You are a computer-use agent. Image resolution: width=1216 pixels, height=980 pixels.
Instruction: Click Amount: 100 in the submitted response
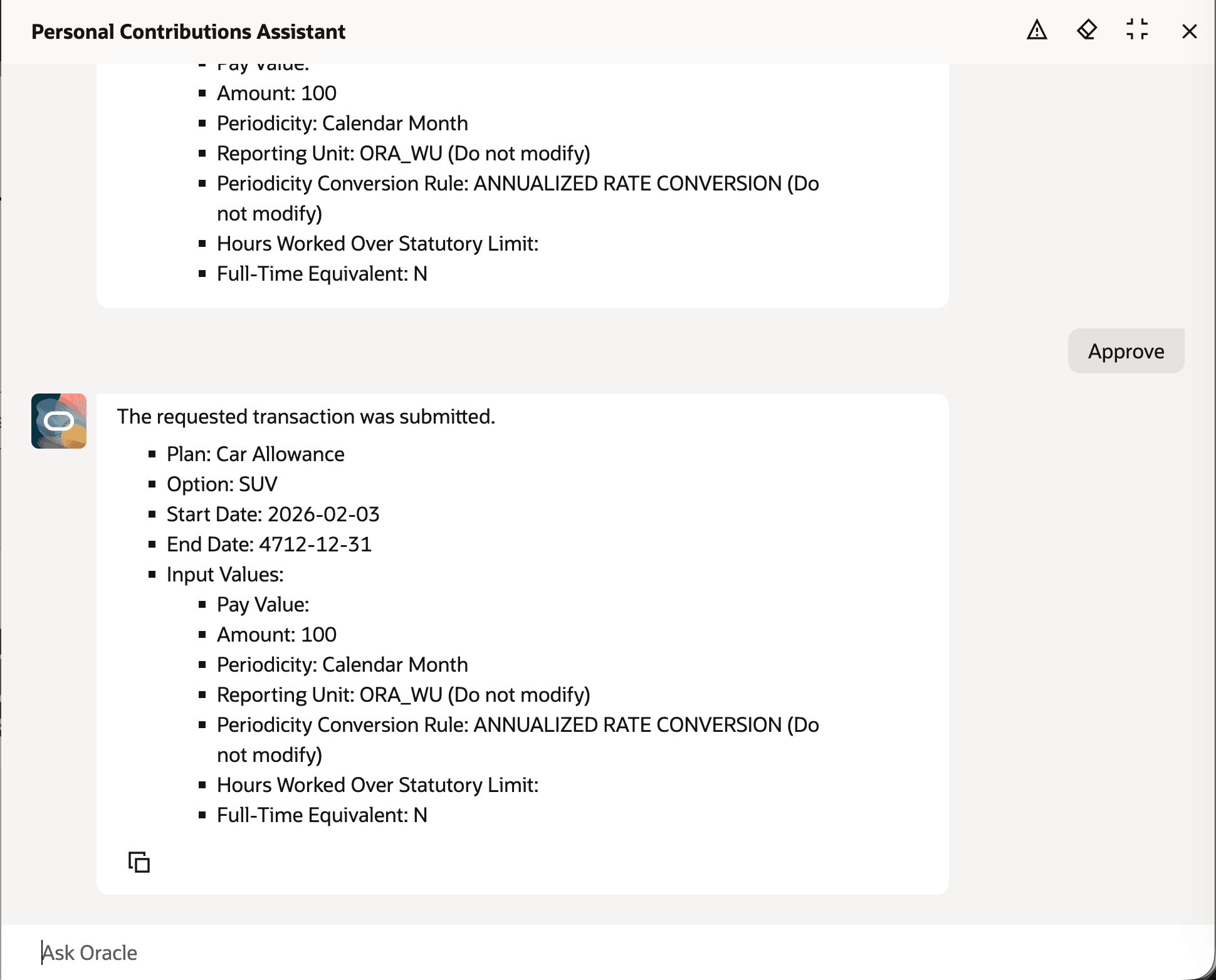[x=276, y=635]
